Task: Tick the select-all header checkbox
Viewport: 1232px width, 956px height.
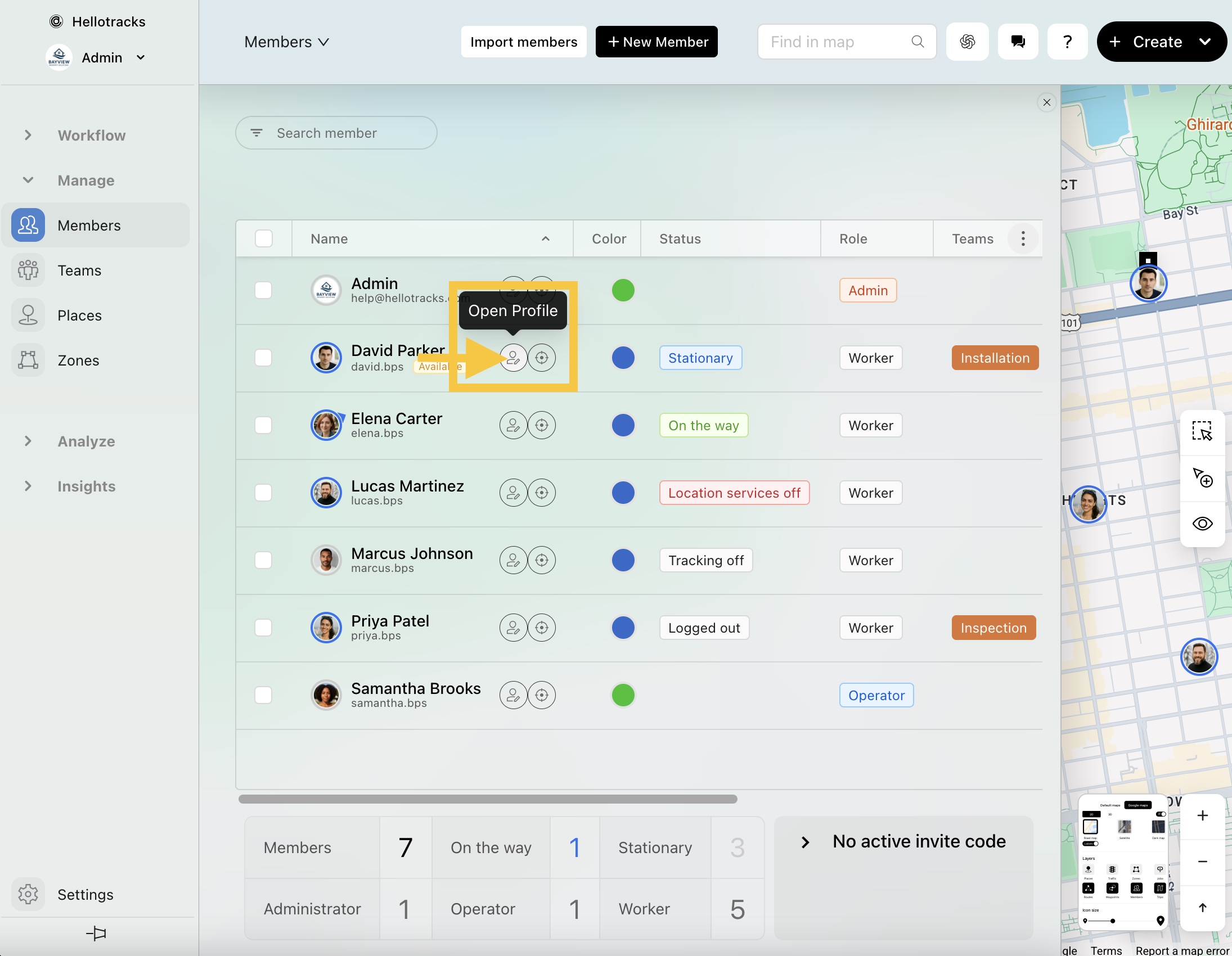Action: click(263, 238)
